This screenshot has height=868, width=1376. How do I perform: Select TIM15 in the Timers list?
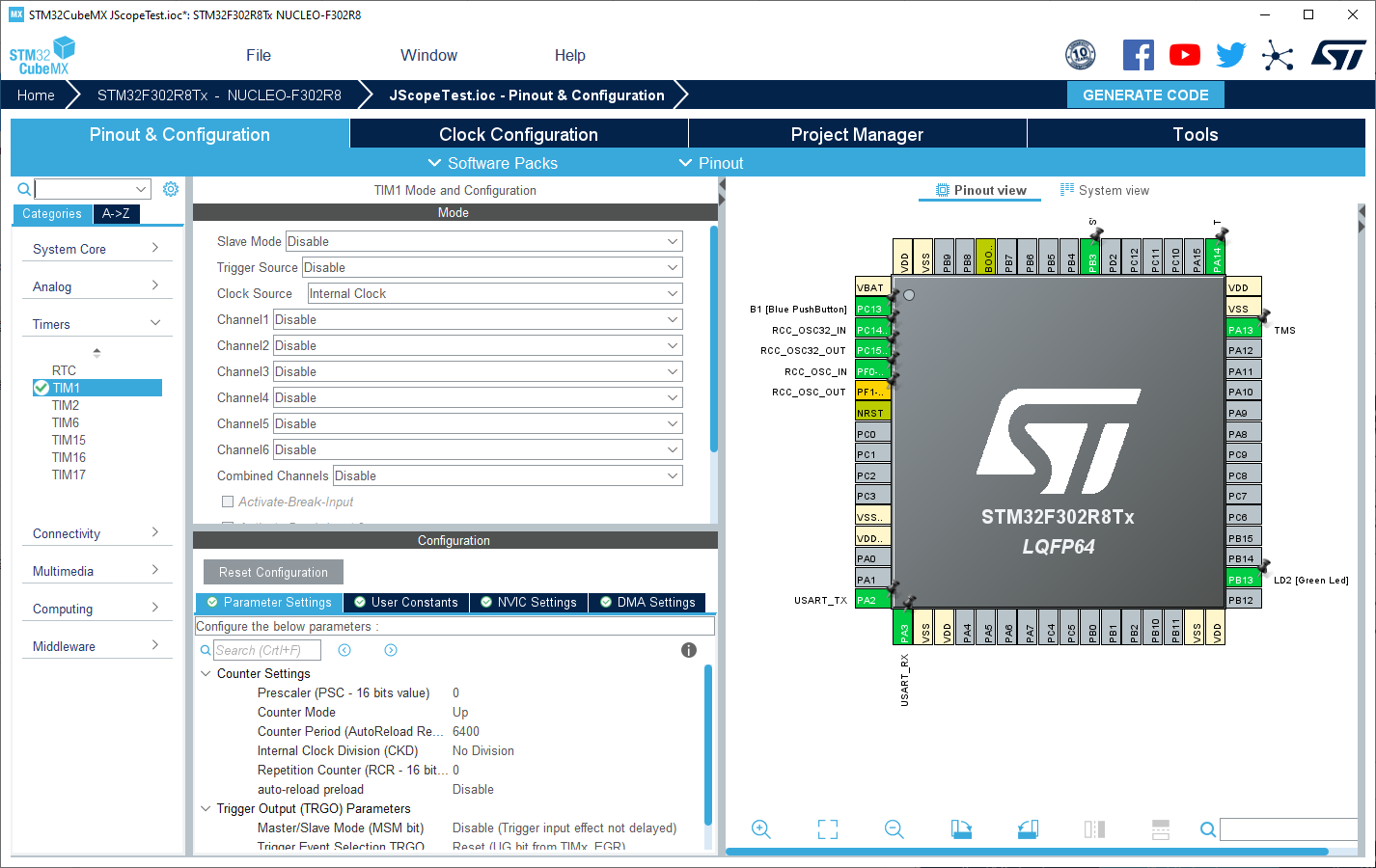69,440
